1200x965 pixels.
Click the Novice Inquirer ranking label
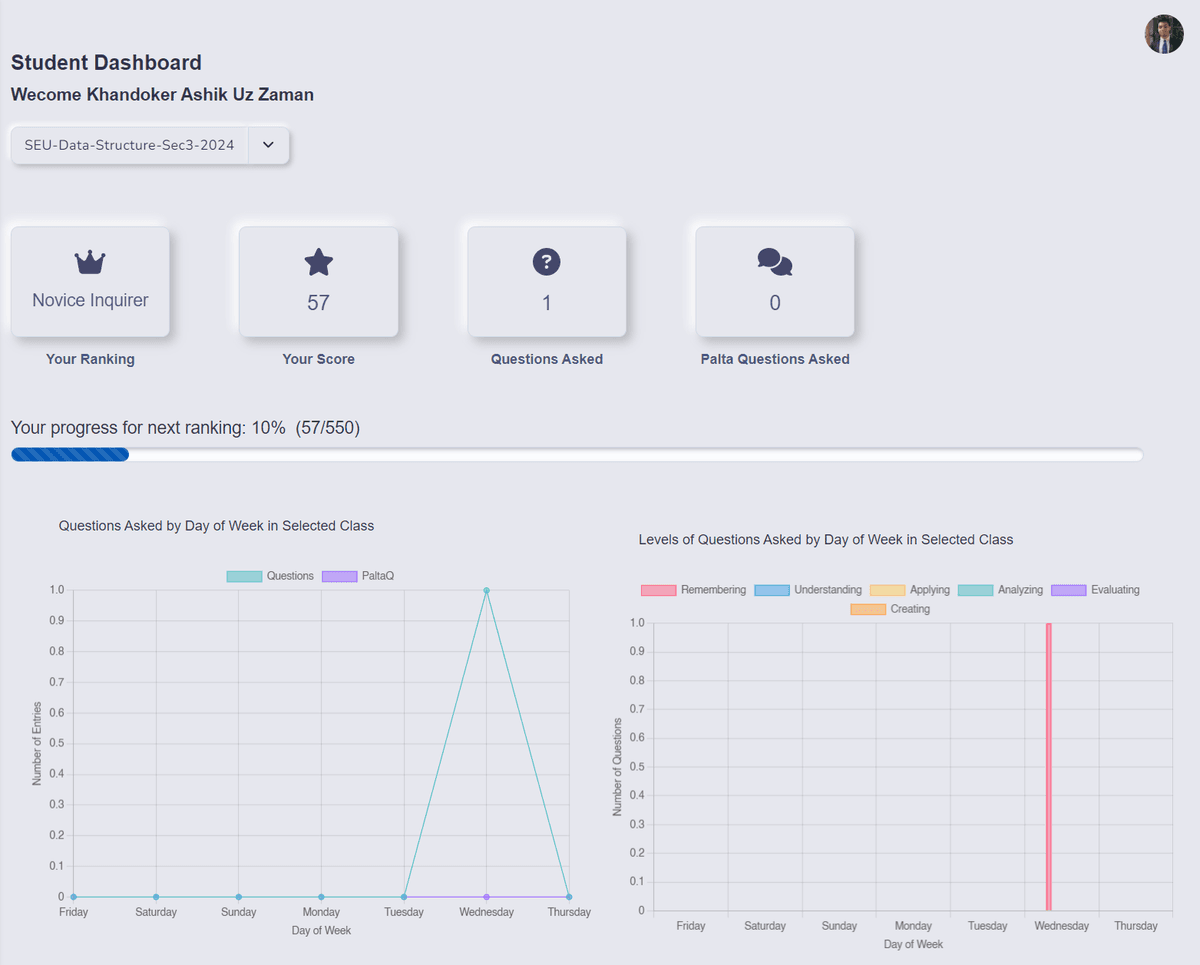click(x=90, y=301)
